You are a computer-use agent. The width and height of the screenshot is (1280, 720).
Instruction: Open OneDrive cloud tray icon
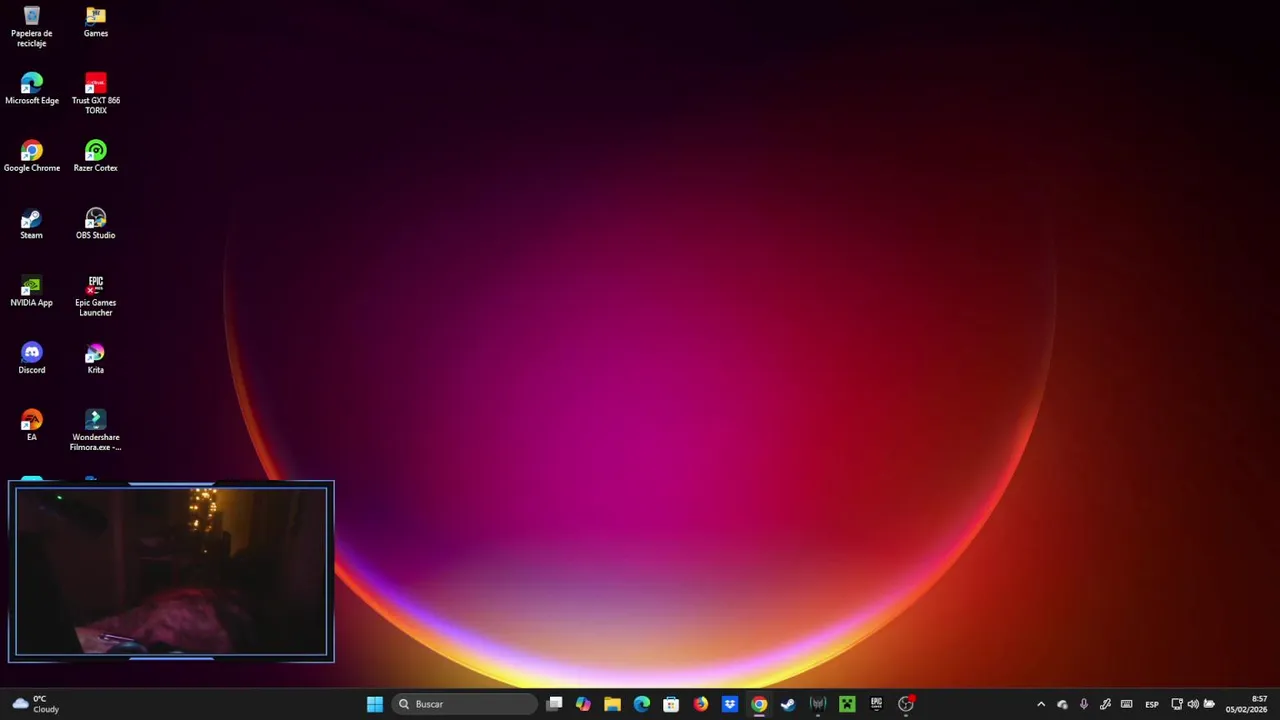coord(1062,704)
